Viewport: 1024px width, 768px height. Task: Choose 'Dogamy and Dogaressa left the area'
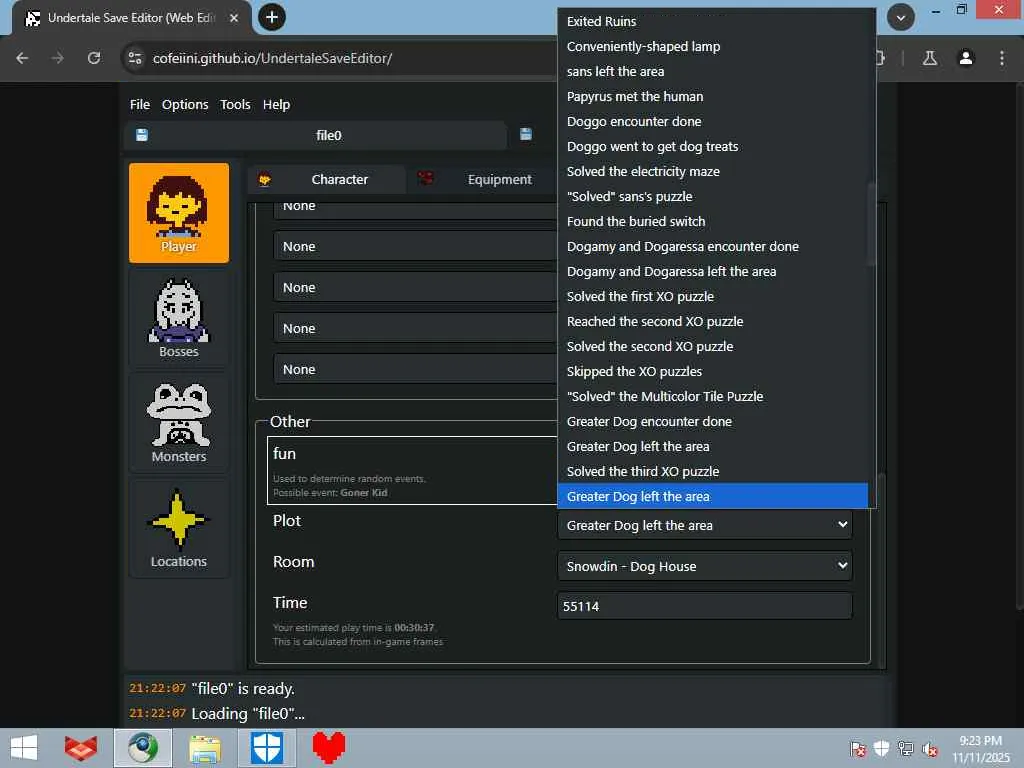pyautogui.click(x=712, y=272)
